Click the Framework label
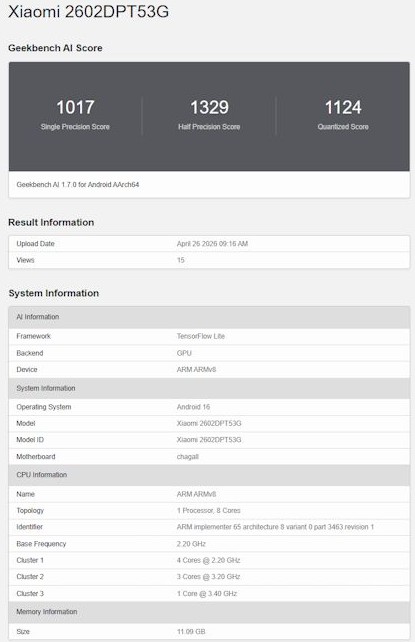The image size is (415, 642). point(34,336)
